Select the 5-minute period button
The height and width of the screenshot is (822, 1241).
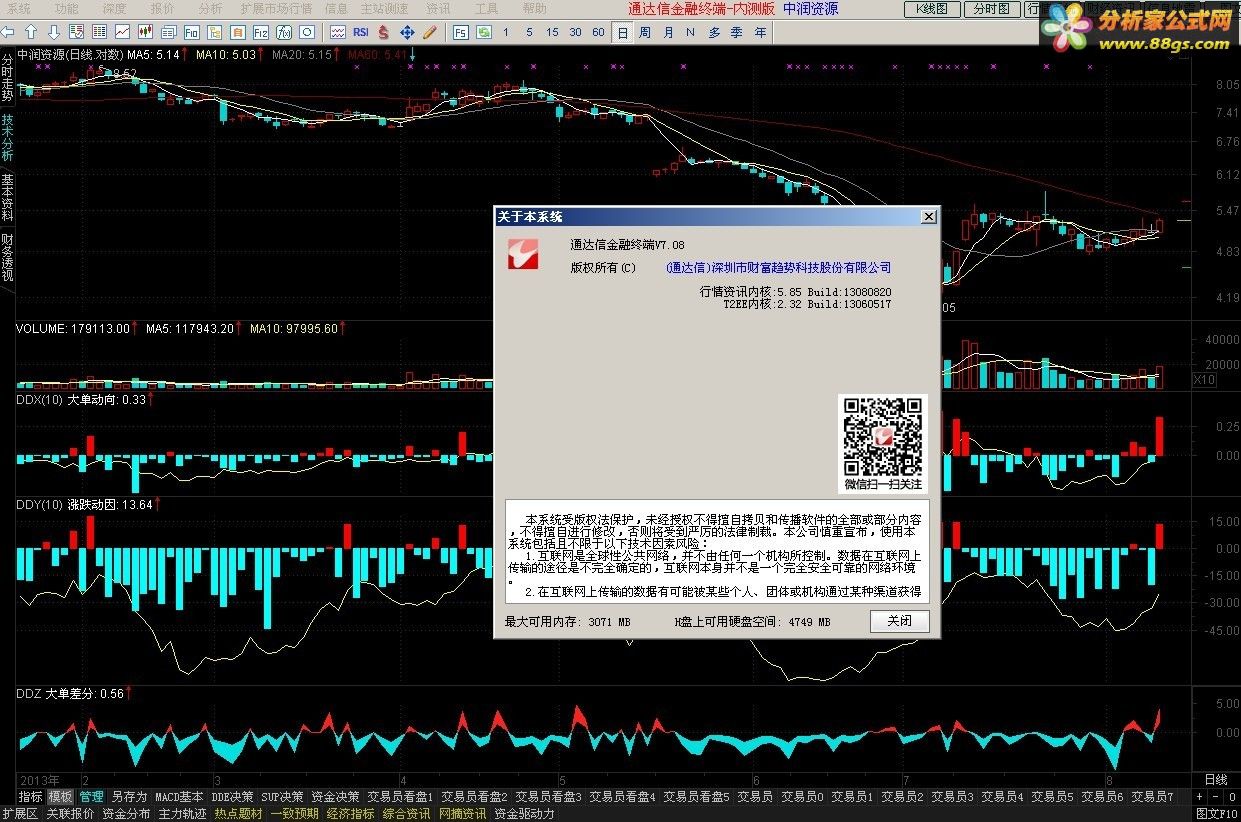529,32
